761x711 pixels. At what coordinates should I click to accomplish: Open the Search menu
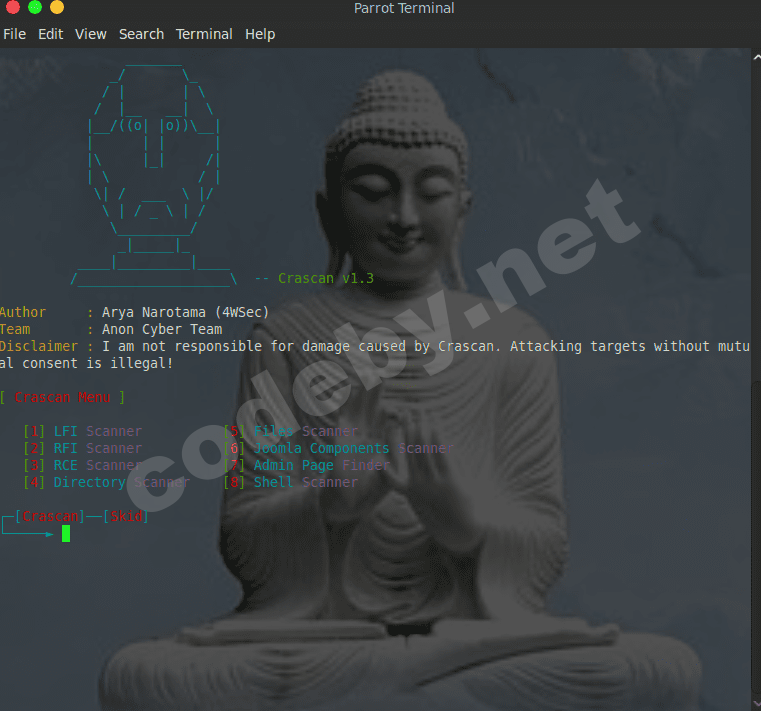[x=141, y=34]
